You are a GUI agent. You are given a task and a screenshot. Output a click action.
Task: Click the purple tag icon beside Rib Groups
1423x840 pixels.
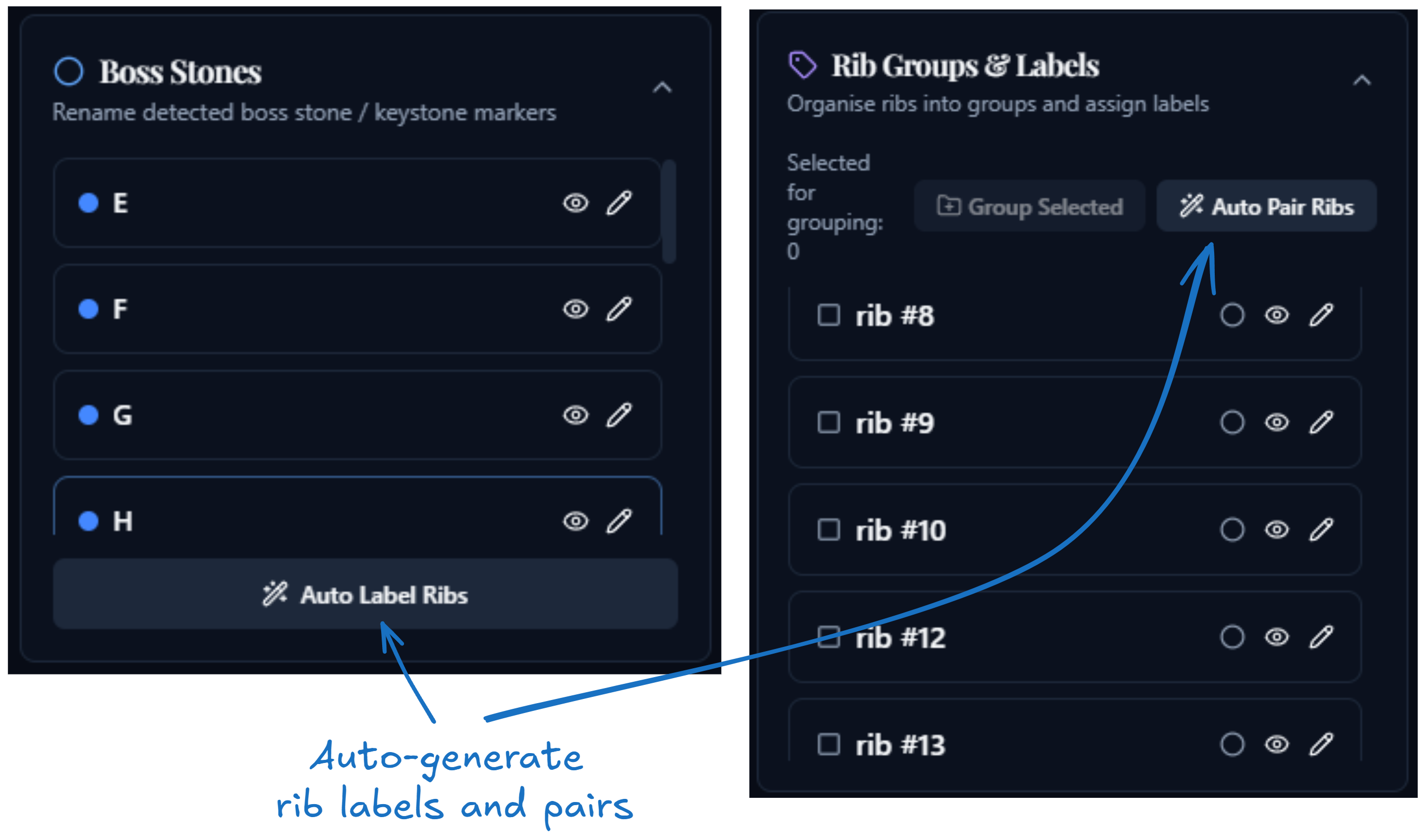coord(803,65)
